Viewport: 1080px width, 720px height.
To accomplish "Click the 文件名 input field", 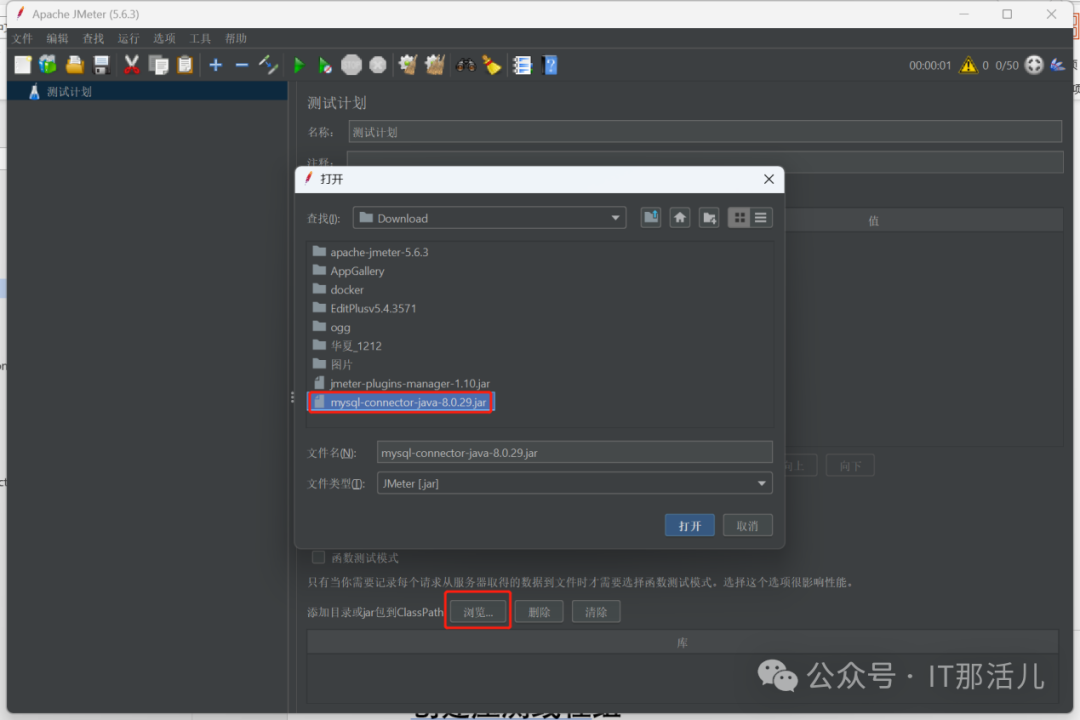I will pos(574,453).
